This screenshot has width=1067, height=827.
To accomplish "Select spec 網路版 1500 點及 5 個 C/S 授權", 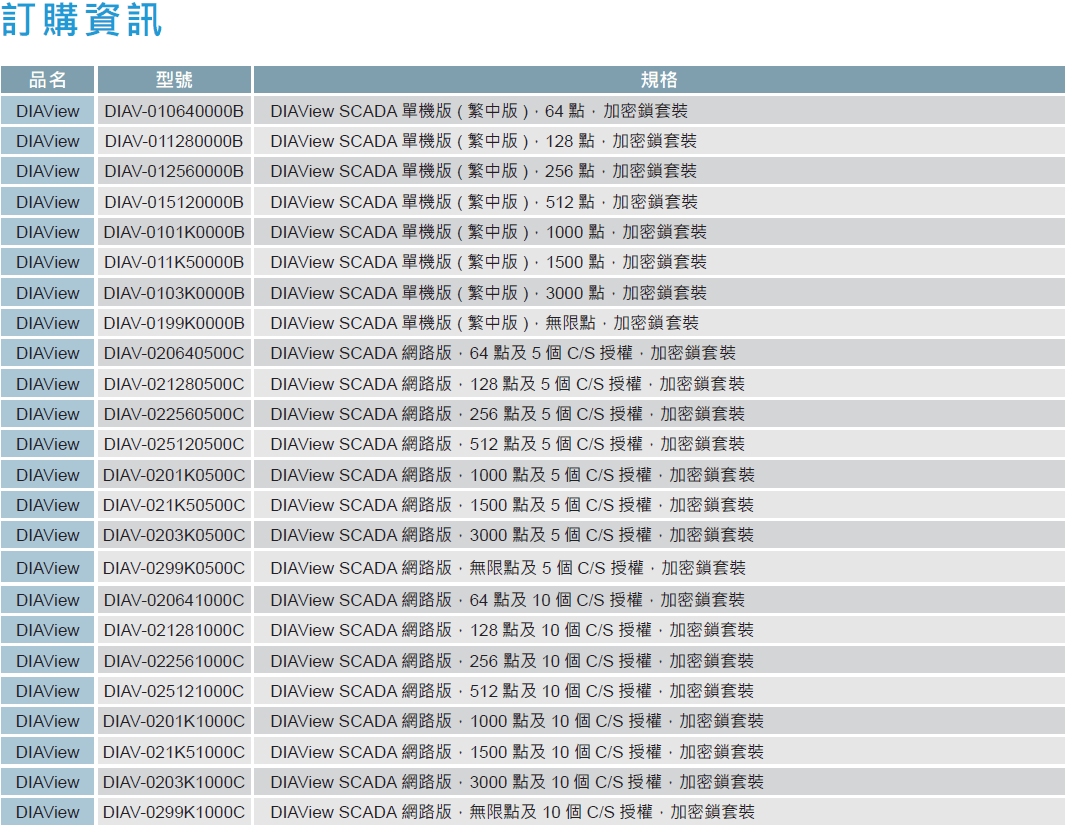I will pos(512,505).
